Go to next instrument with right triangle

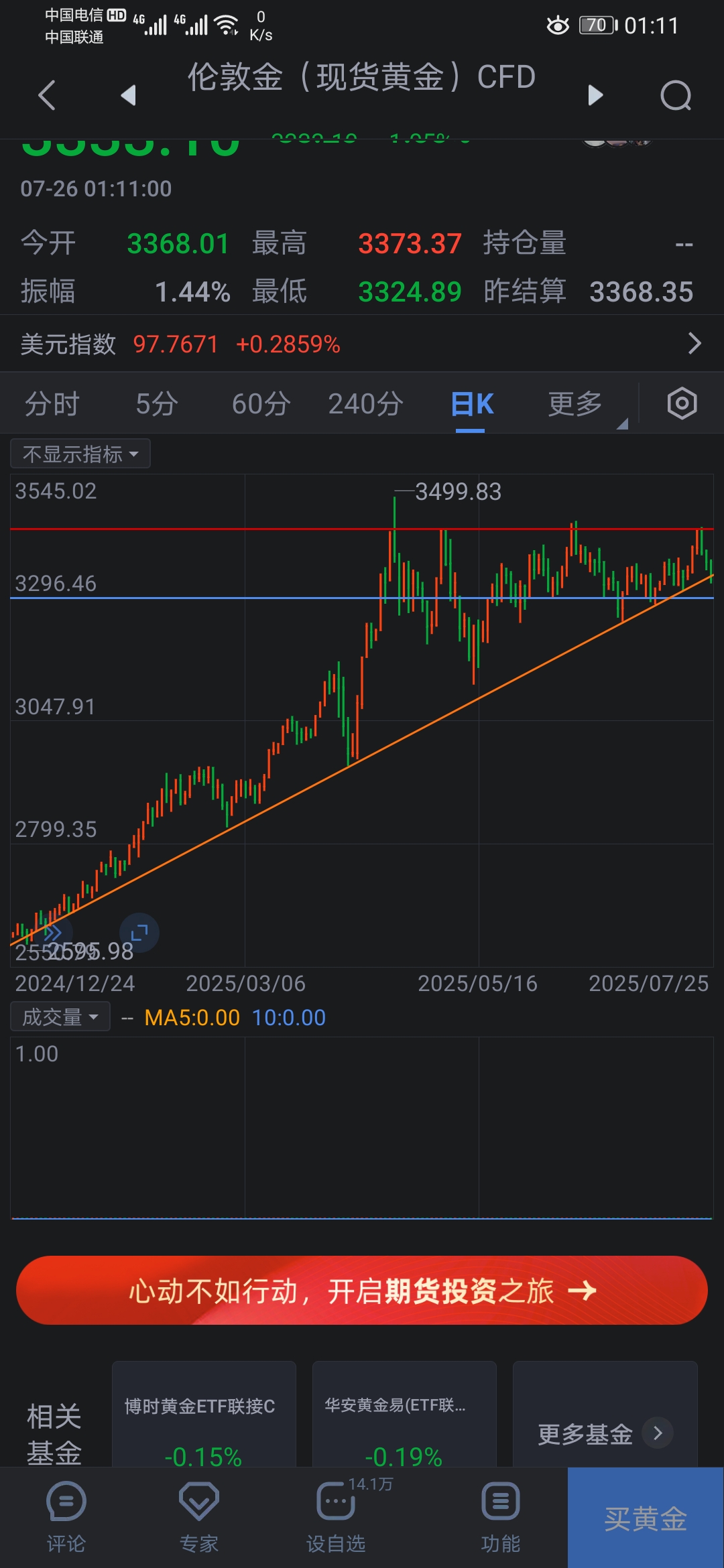(x=595, y=95)
